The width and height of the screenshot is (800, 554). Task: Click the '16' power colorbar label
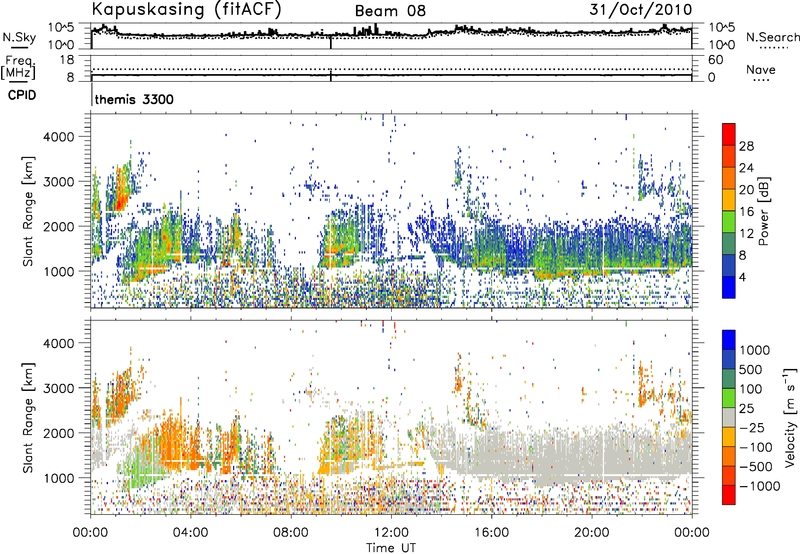pos(746,212)
